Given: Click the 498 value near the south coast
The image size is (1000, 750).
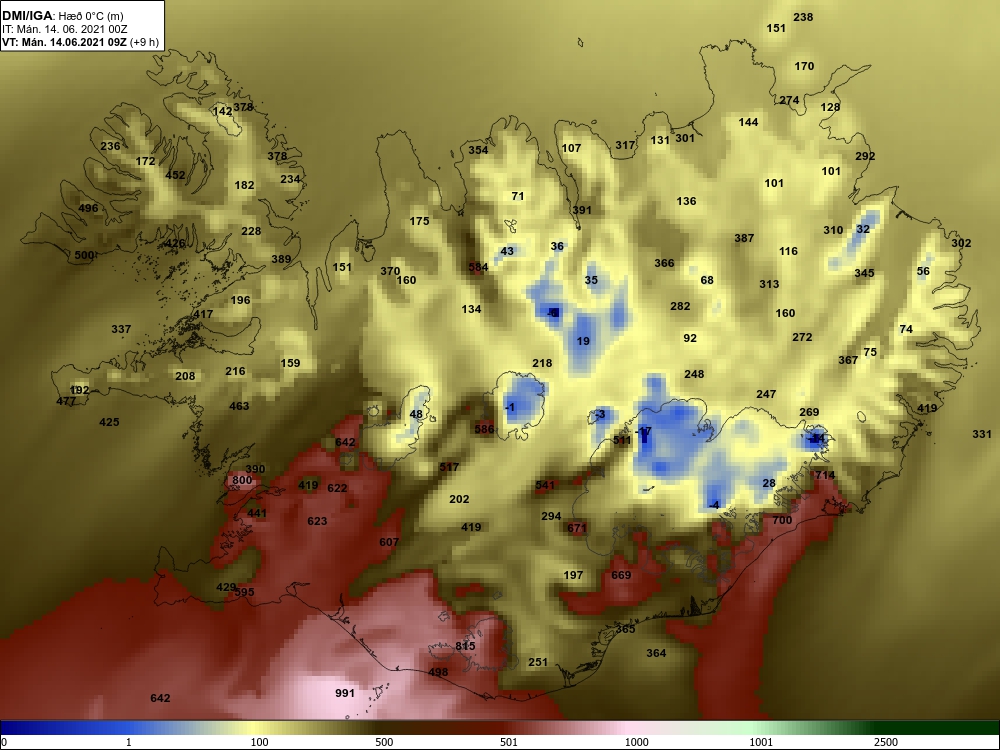Looking at the screenshot, I should (x=438, y=672).
